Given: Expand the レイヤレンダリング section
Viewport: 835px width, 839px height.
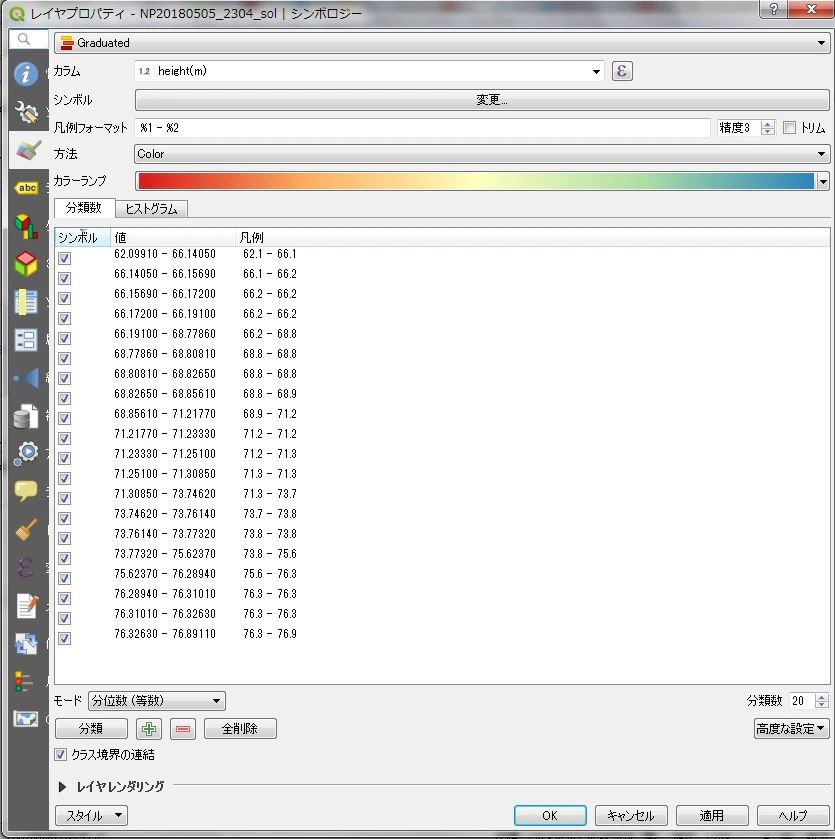Looking at the screenshot, I should 62,787.
